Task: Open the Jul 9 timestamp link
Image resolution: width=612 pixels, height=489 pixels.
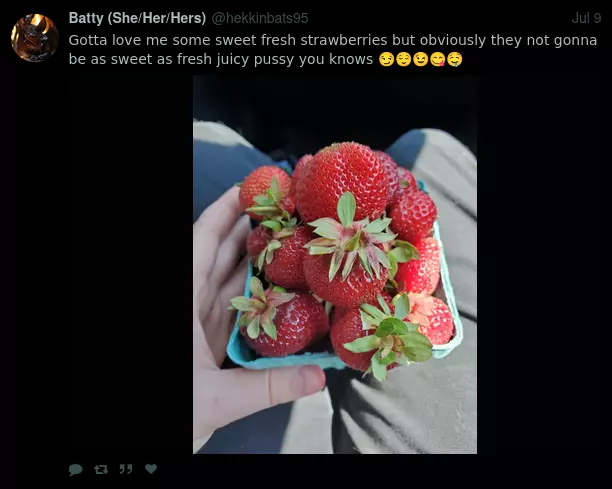Action: pos(586,18)
